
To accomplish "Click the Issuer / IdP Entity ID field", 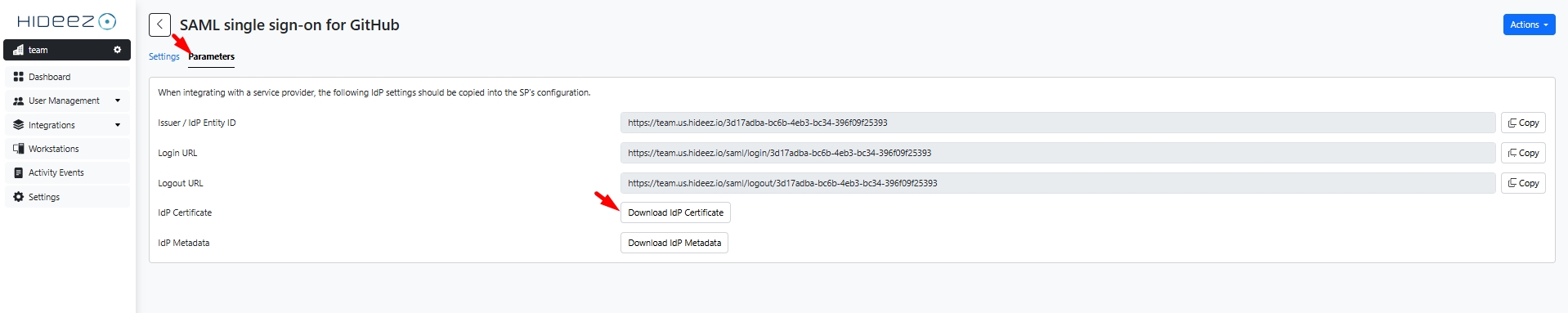I will (x=1058, y=123).
